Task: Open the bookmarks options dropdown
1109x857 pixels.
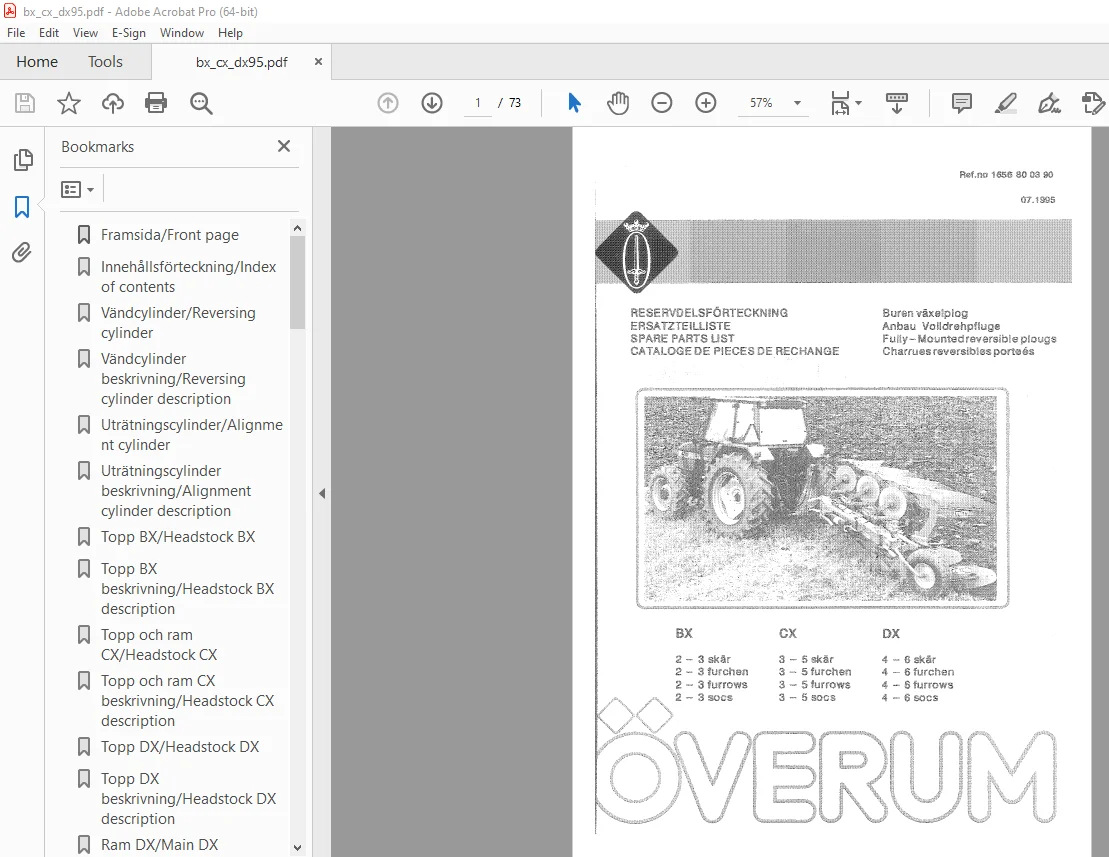Action: pos(78,190)
